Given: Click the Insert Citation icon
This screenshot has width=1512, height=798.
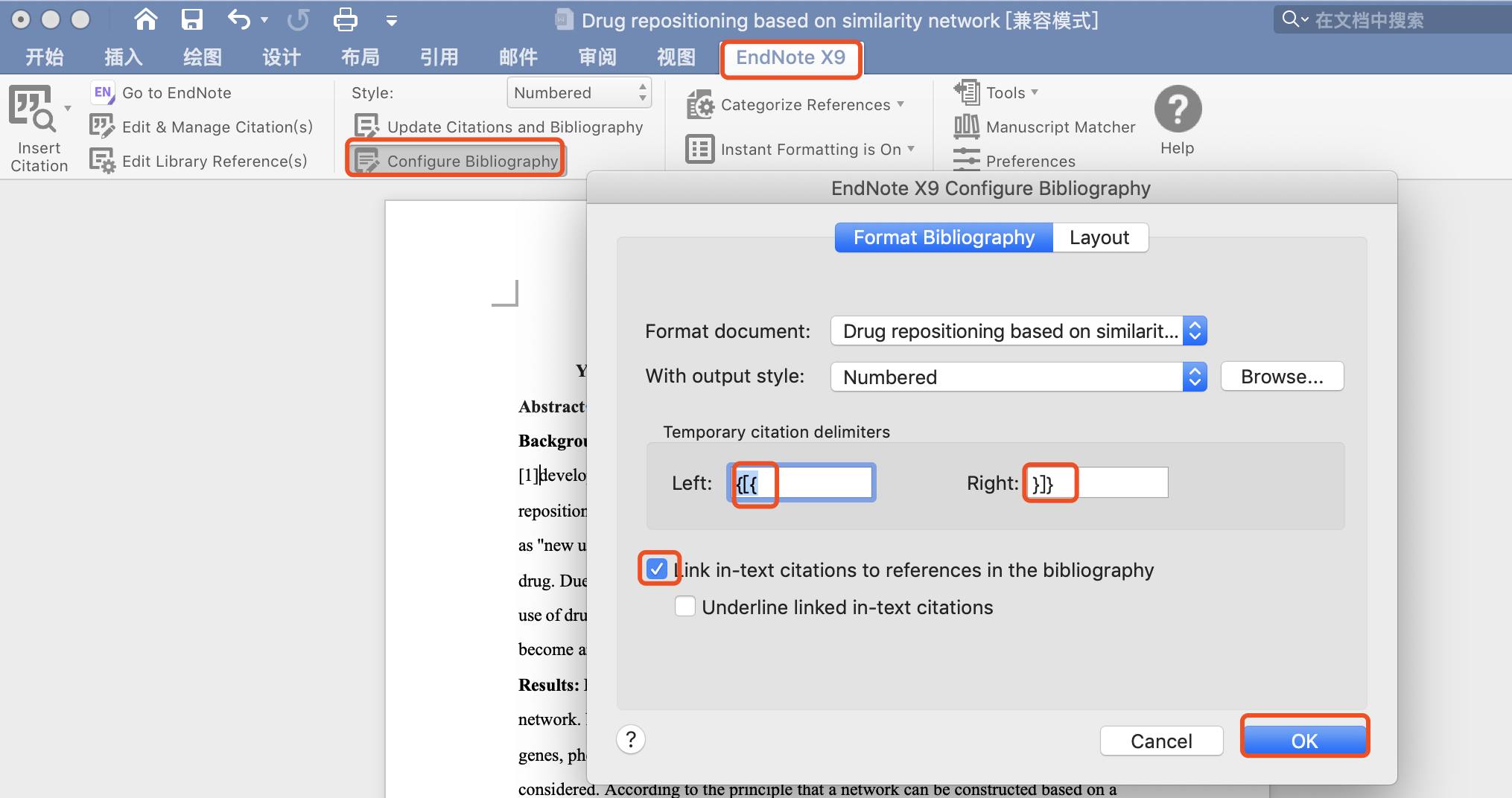Looking at the screenshot, I should [x=32, y=108].
